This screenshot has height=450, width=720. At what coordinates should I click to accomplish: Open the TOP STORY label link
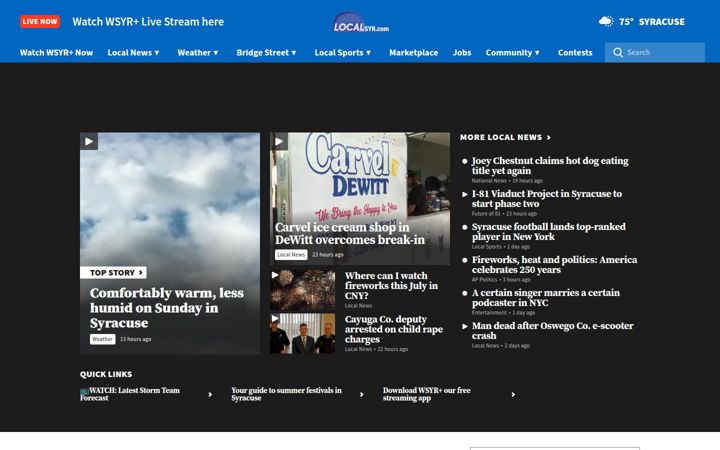tap(113, 272)
